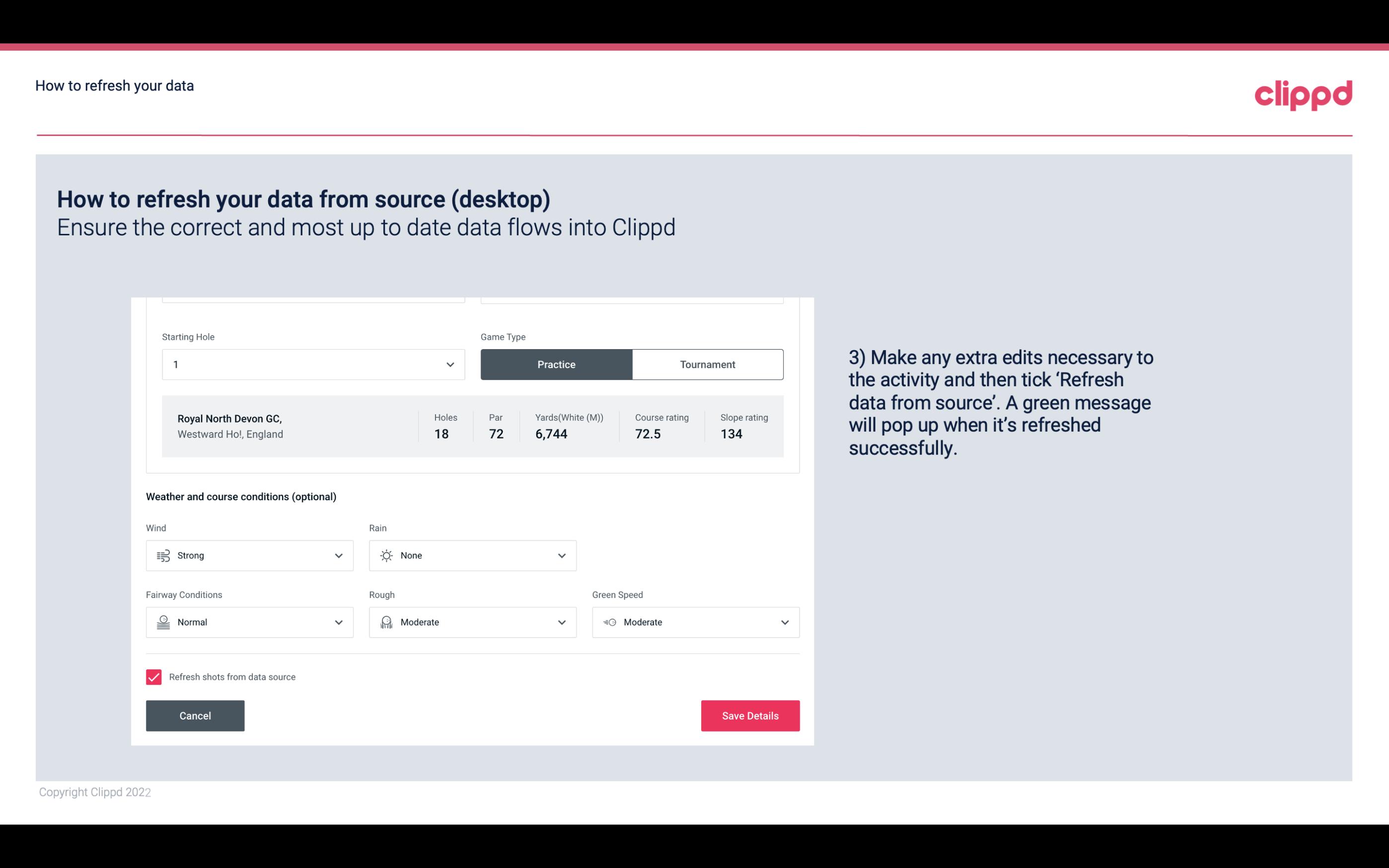Click the Clippd logo icon top right

pos(1304,93)
